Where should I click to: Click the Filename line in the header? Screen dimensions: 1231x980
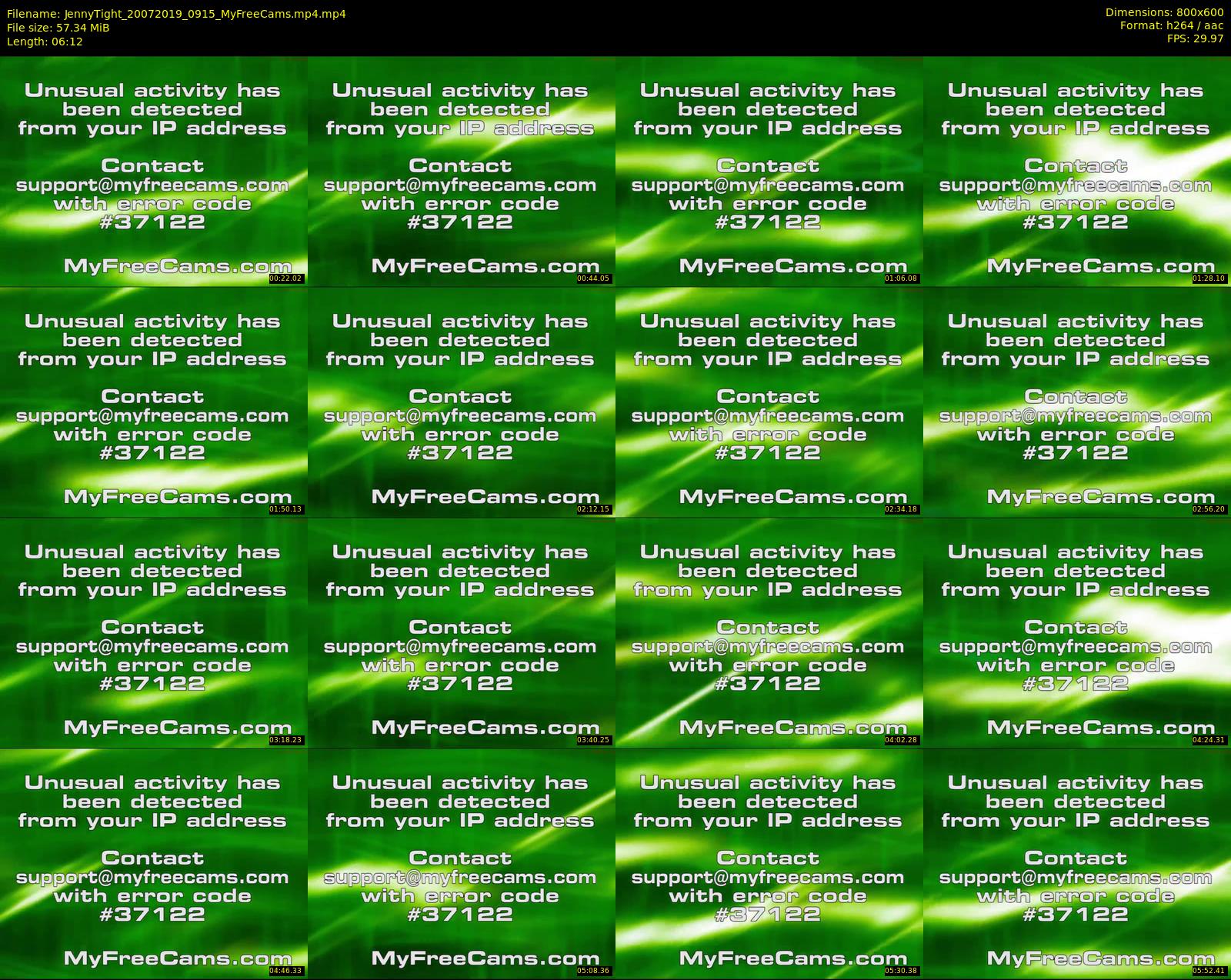click(176, 14)
